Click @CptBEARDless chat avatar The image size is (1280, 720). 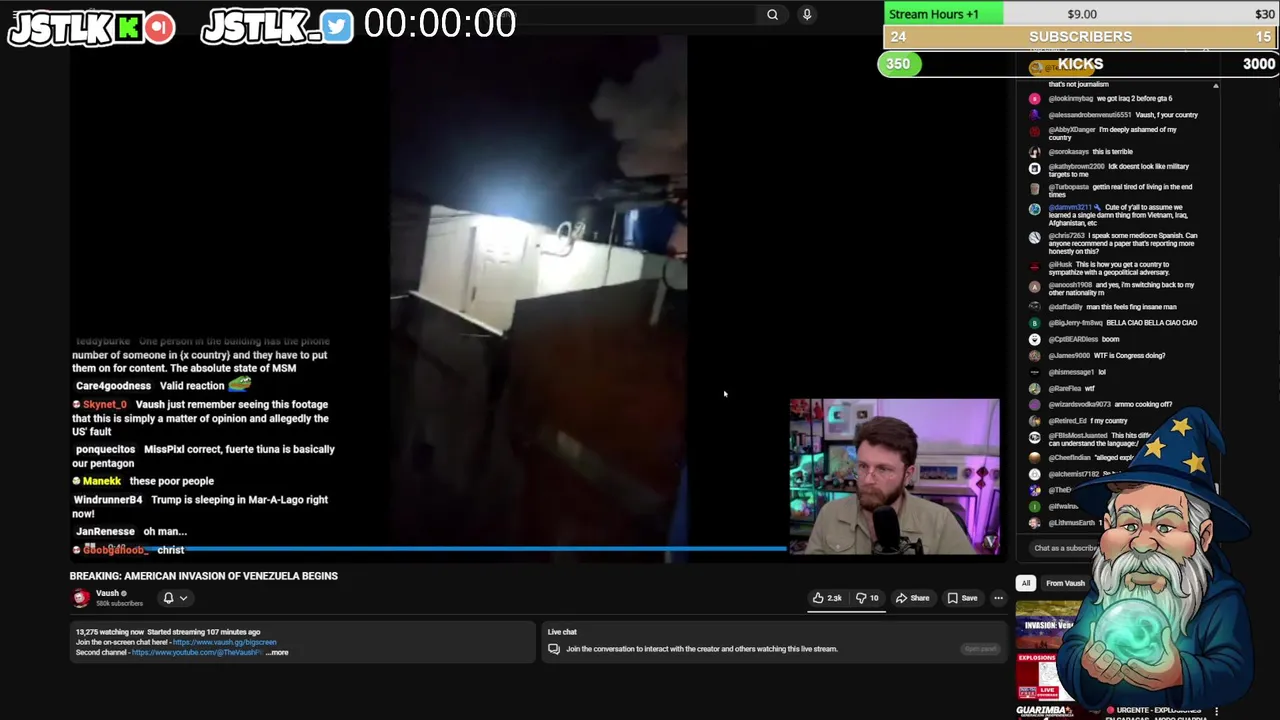click(1034, 340)
